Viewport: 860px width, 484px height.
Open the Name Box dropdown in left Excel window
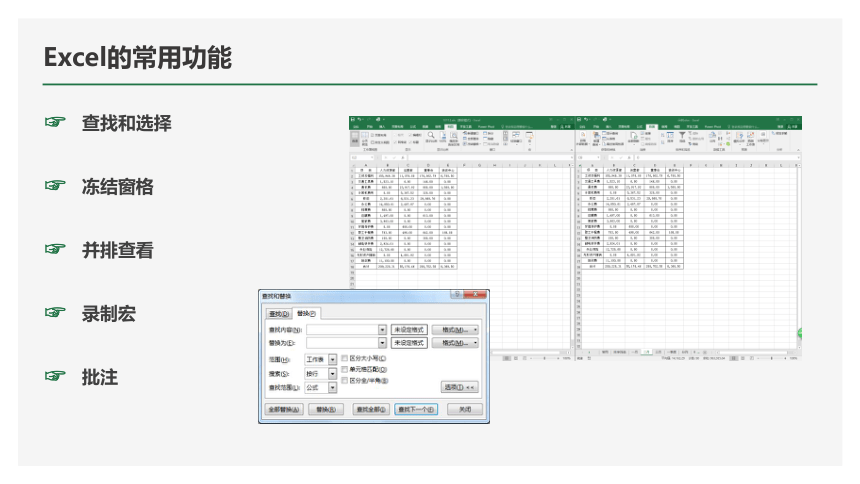tap(372, 157)
